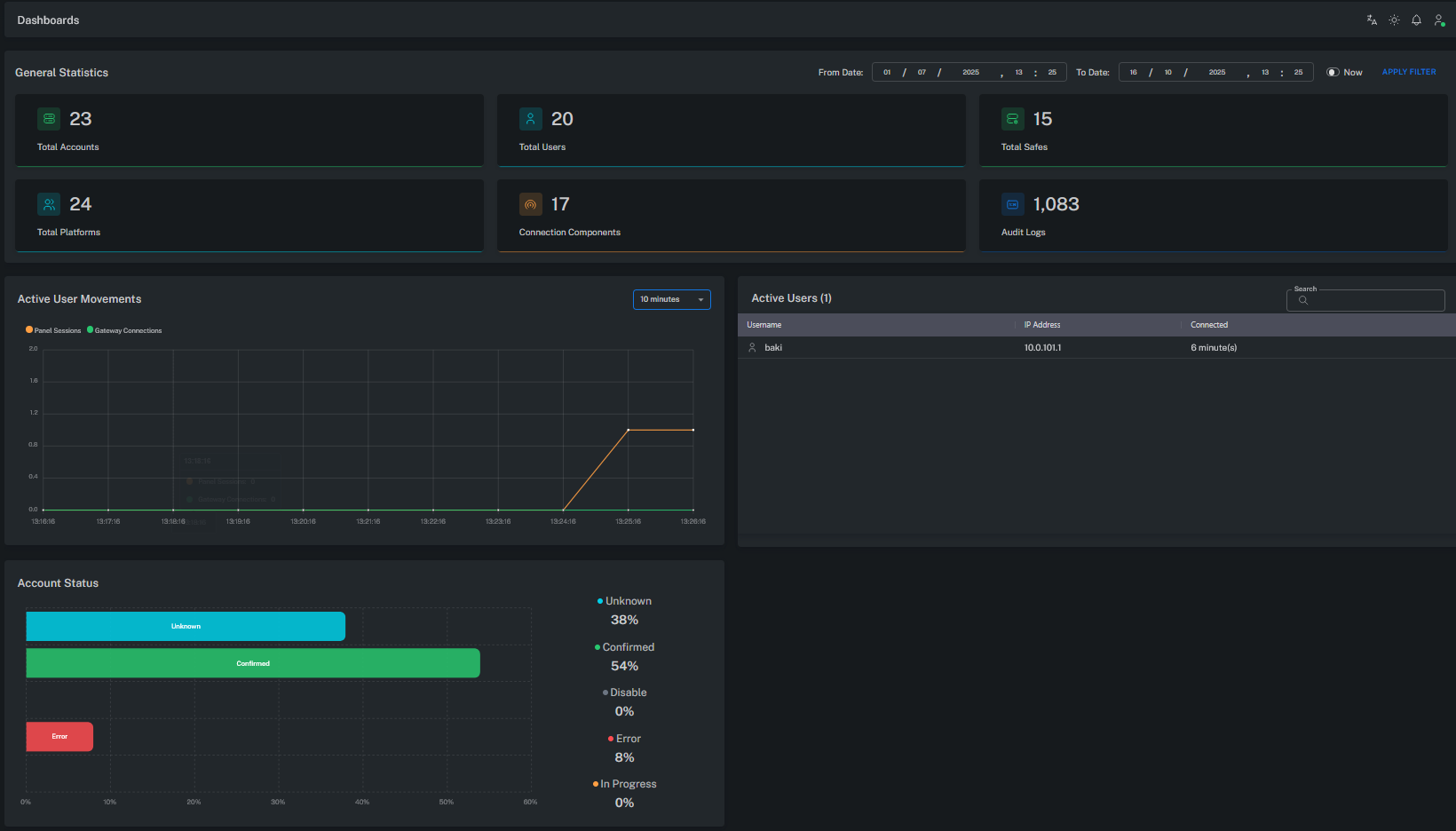Switch to light theme via sun icon
Viewport: 1456px width, 831px height.
(x=1394, y=19)
